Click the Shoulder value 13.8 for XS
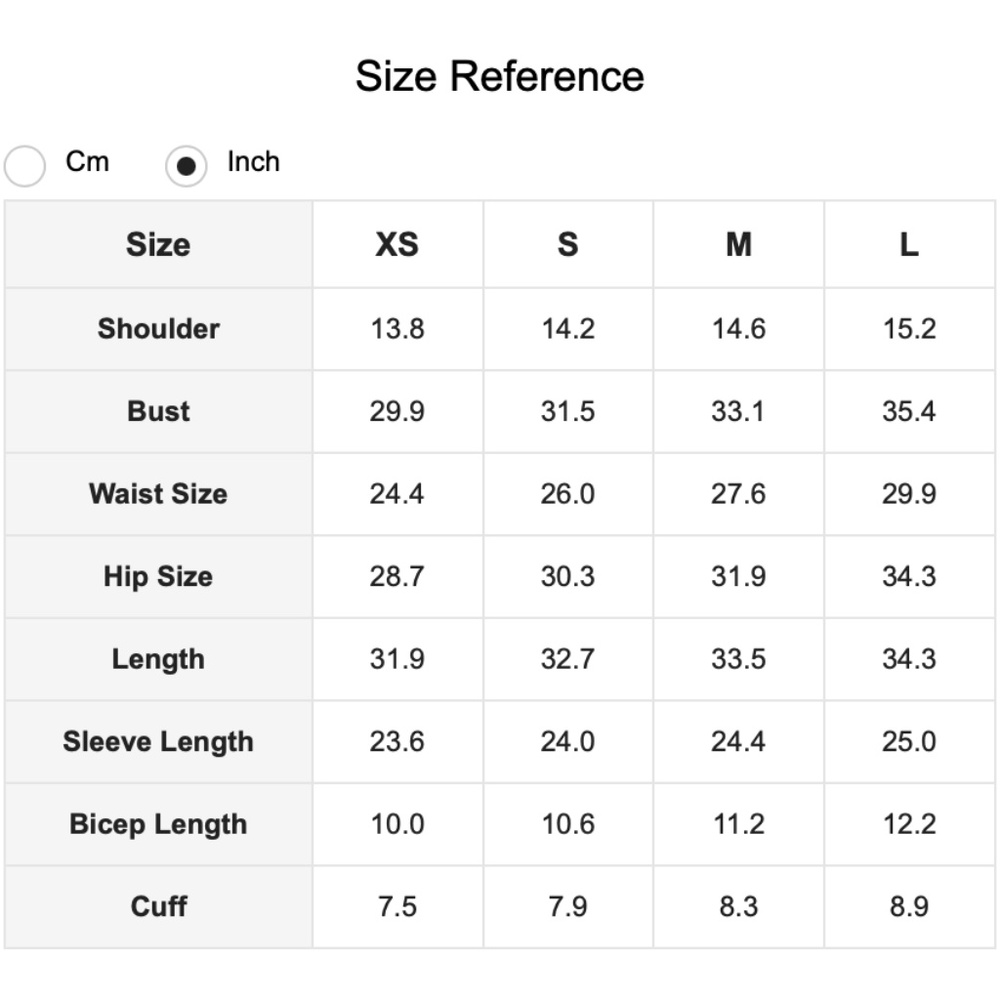This screenshot has height=1000, width=1000. tap(397, 329)
